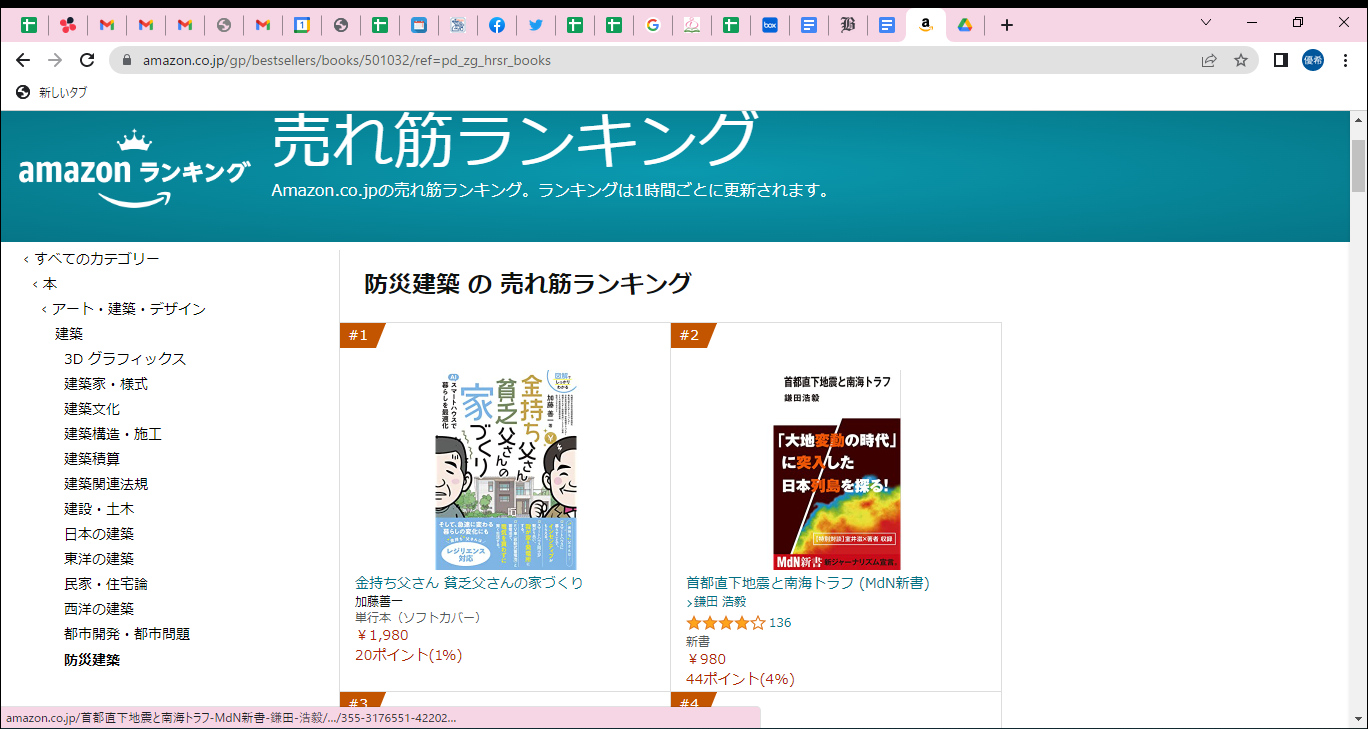Switch to the Amazon browser tab

pyautogui.click(x=925, y=24)
